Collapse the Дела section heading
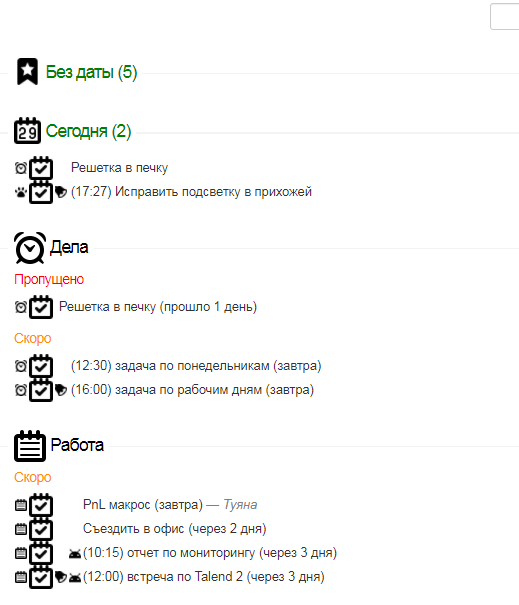The image size is (519, 605). pos(69,247)
